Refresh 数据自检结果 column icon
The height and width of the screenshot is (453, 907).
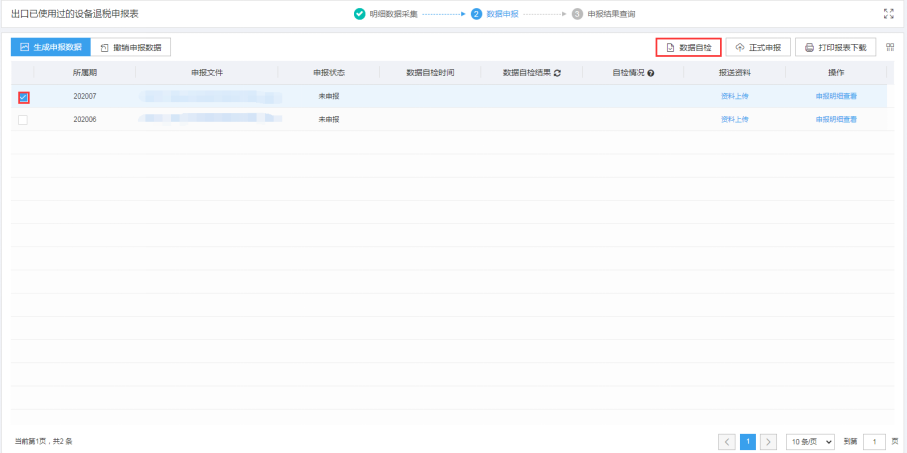pos(558,73)
